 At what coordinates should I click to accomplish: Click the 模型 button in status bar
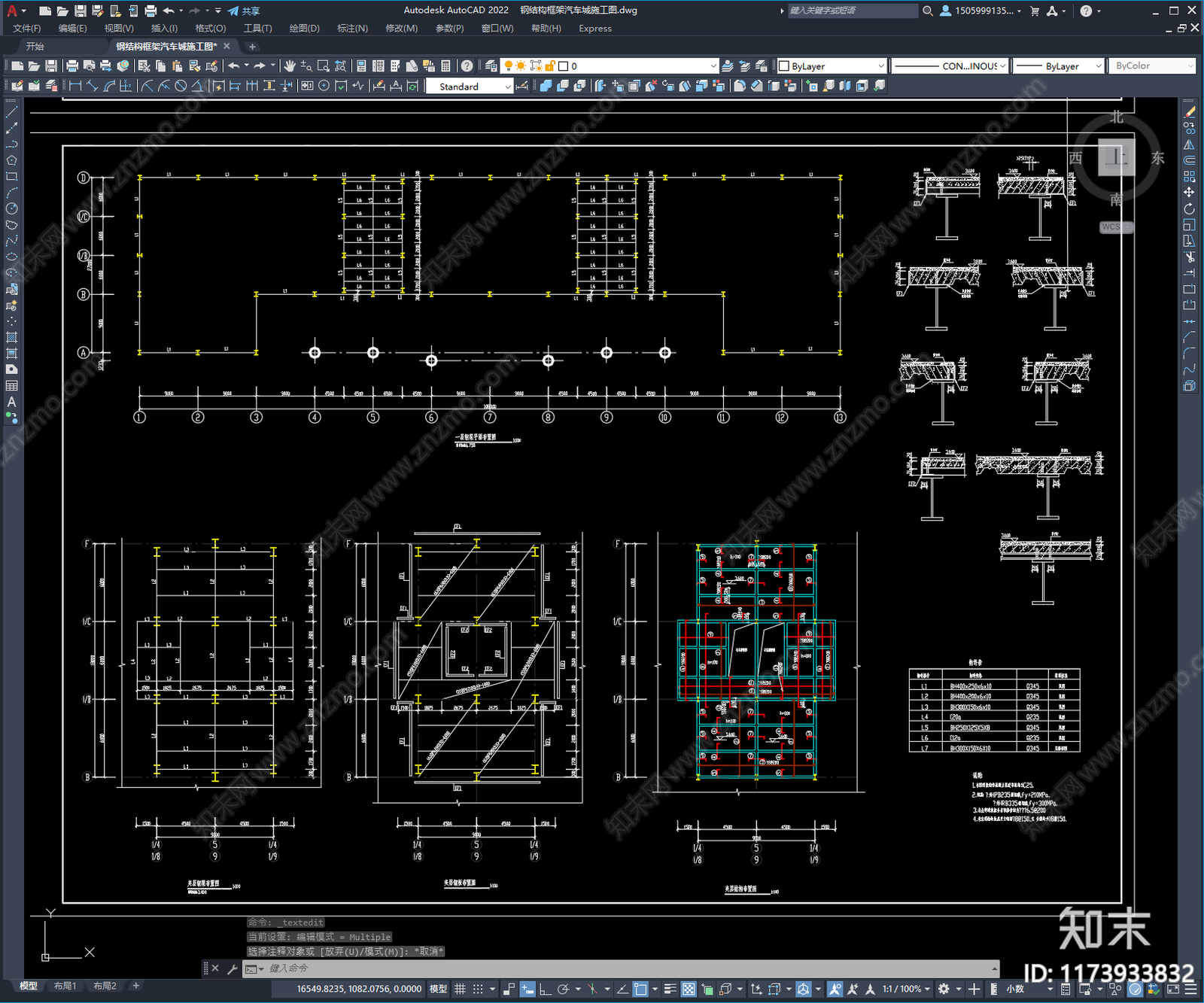pos(438,989)
